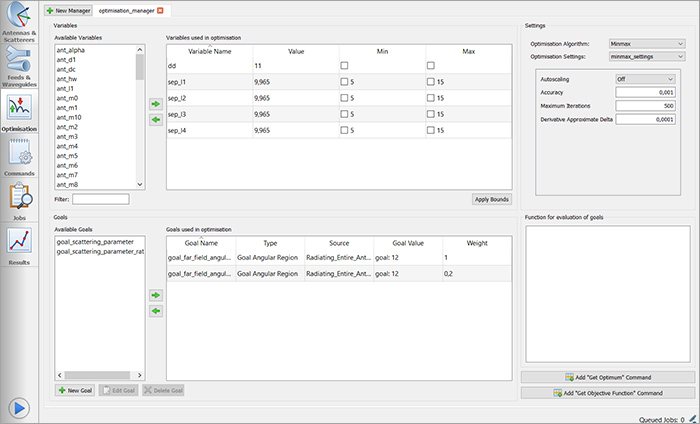Remove goal using green left arrow
The width and height of the screenshot is (700, 424).
coord(155,311)
